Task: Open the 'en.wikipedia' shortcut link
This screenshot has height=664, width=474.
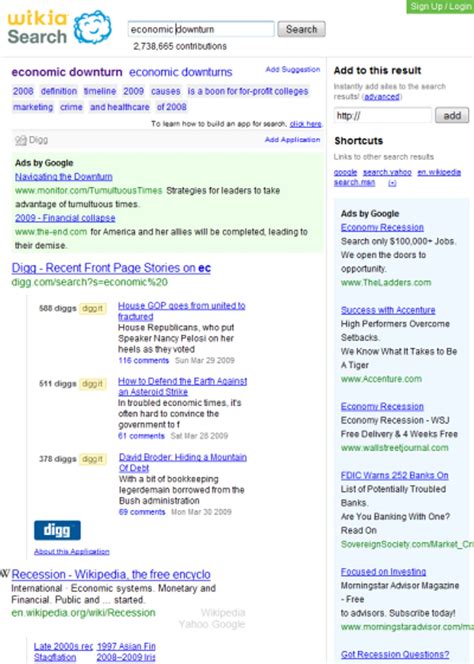Action: [439, 172]
